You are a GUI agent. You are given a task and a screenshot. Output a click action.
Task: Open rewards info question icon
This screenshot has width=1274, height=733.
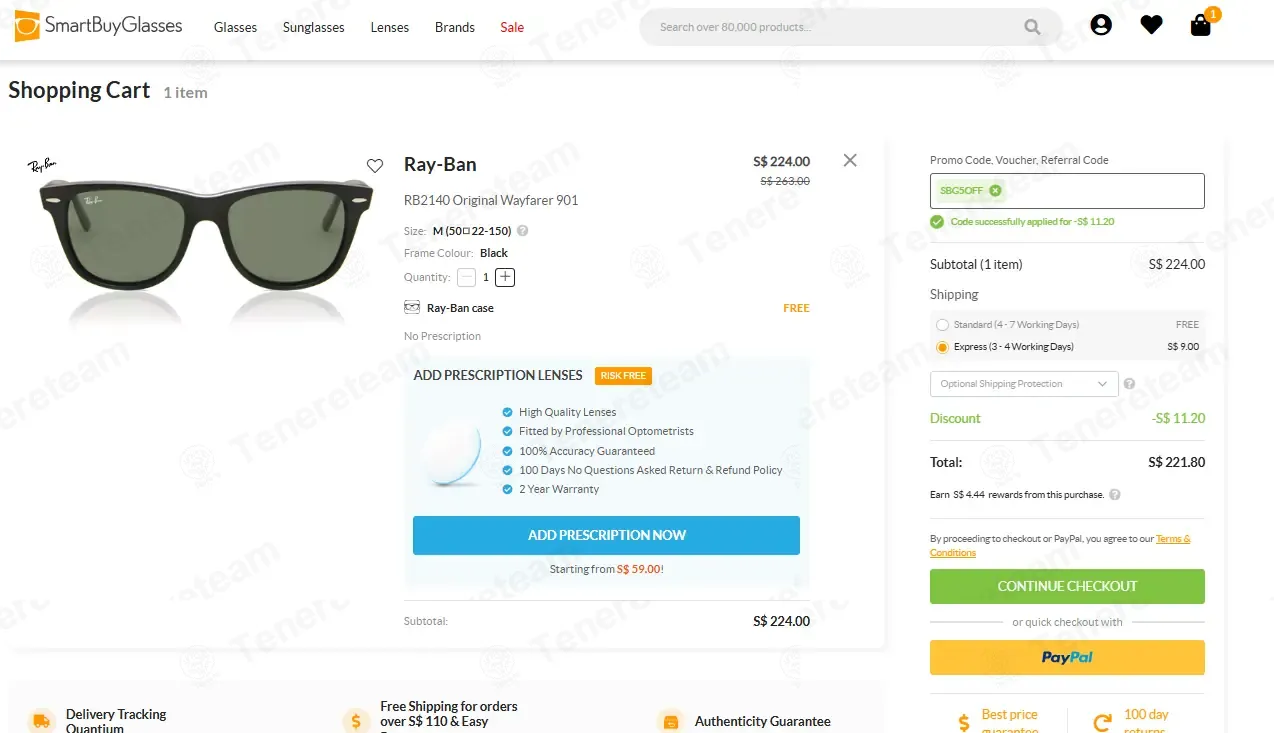coord(1115,495)
